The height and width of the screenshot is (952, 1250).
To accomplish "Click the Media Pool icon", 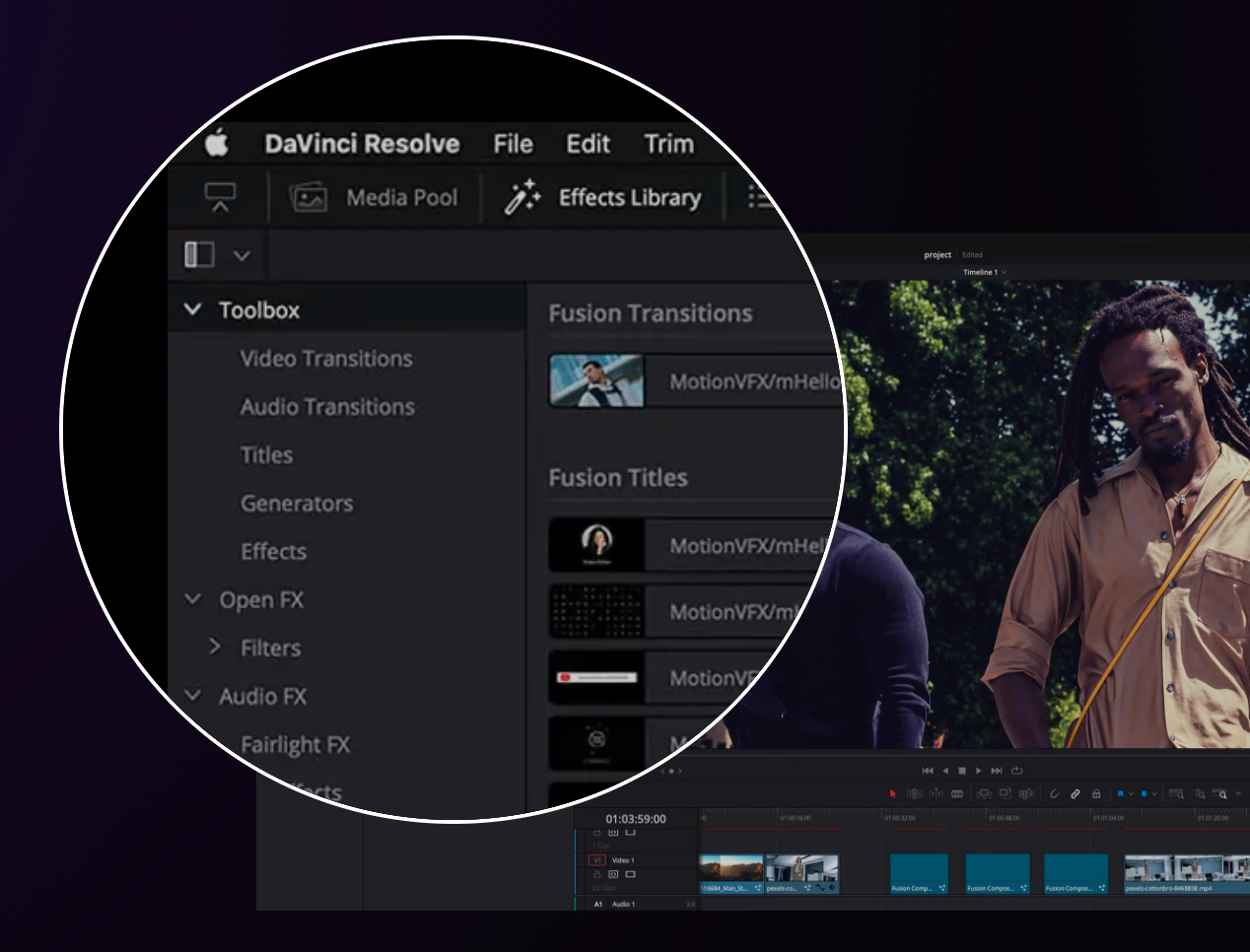I will coord(308,197).
